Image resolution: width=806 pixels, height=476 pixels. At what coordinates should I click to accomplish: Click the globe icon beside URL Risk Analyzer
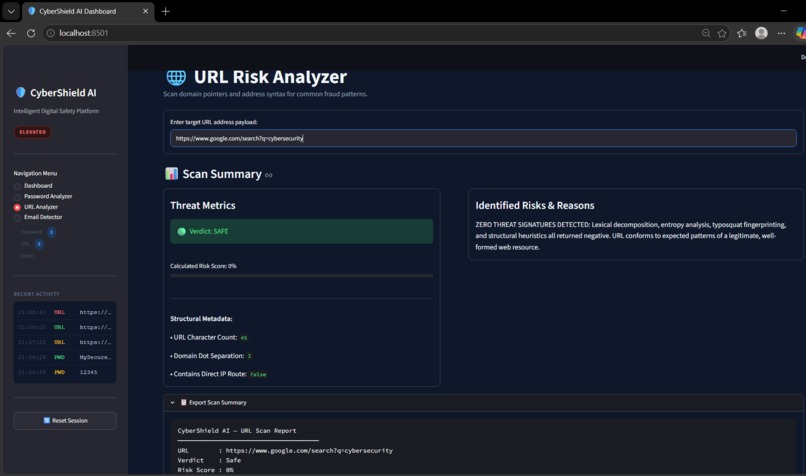[x=176, y=77]
